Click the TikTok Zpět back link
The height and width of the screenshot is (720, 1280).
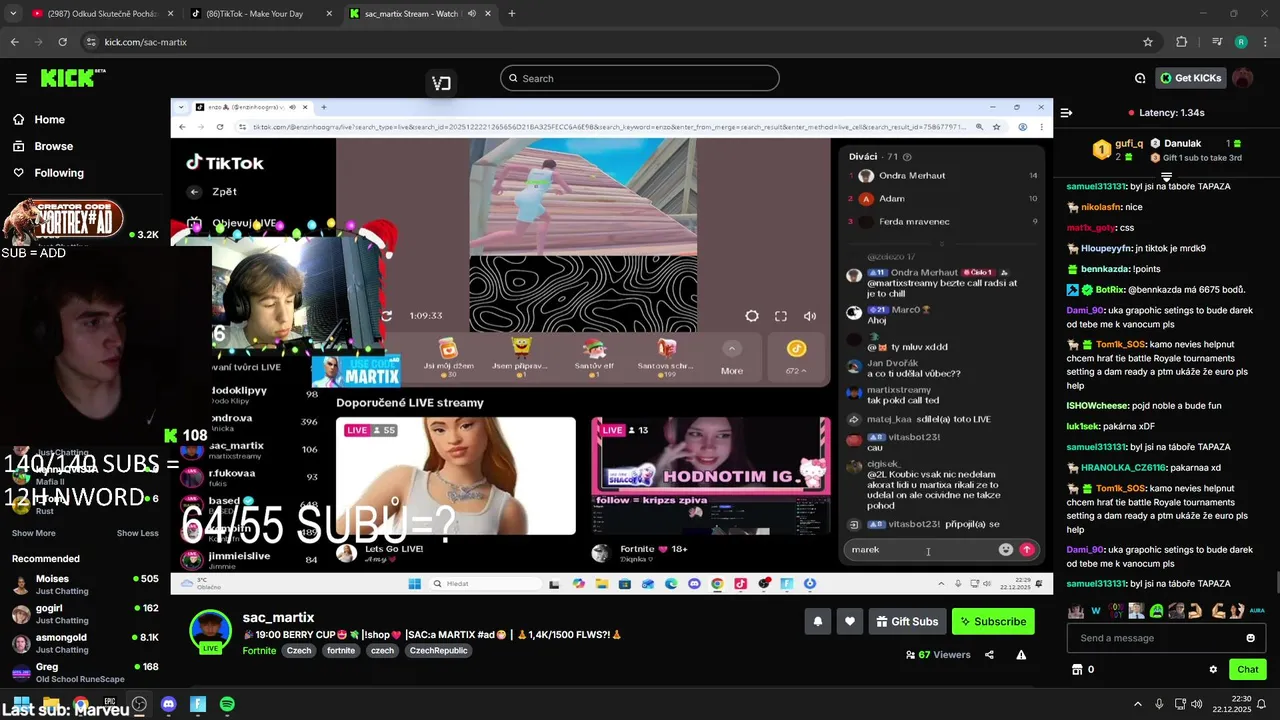coord(215,191)
